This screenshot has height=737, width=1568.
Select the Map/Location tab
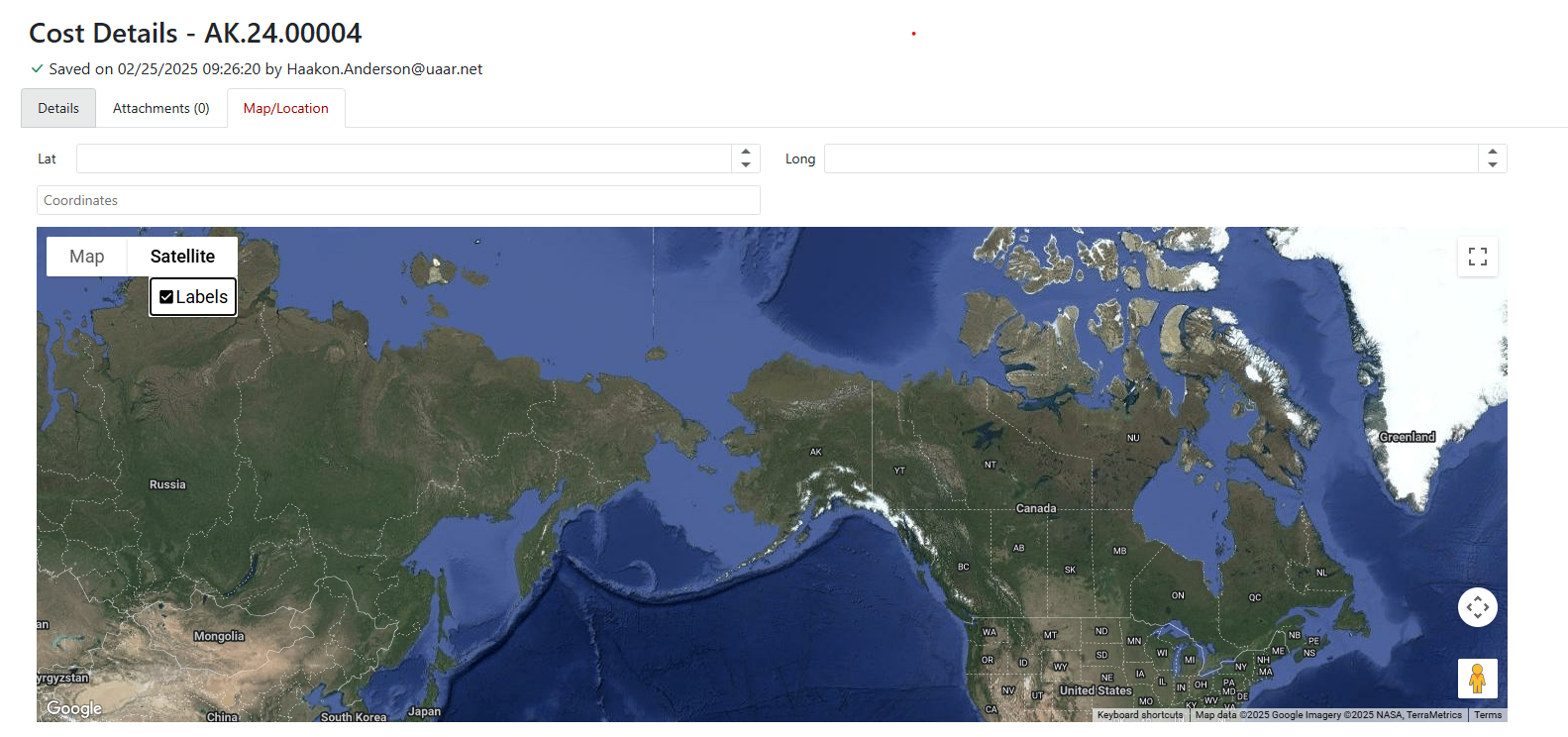(x=285, y=109)
